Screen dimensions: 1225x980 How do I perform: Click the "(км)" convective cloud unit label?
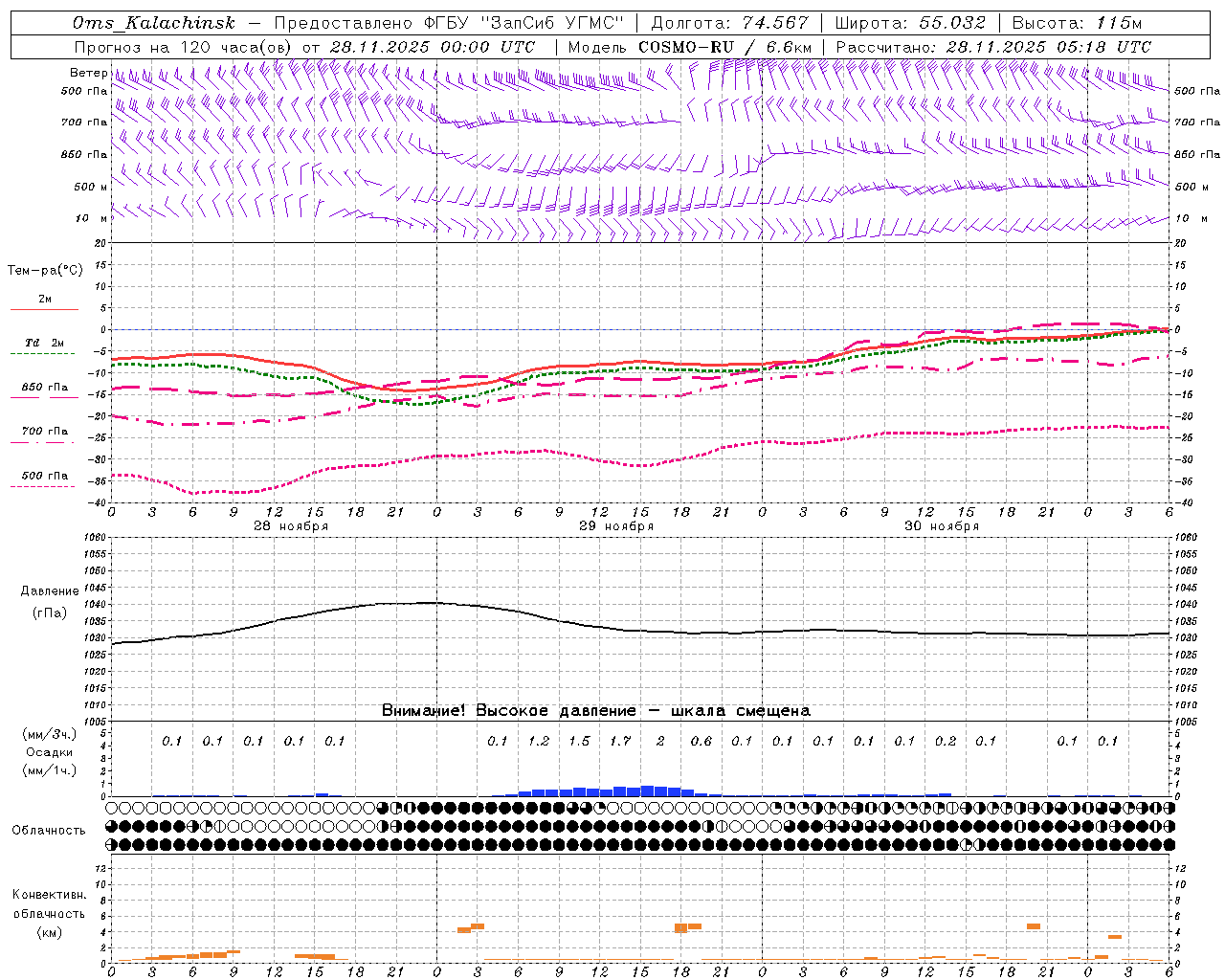pos(49,932)
